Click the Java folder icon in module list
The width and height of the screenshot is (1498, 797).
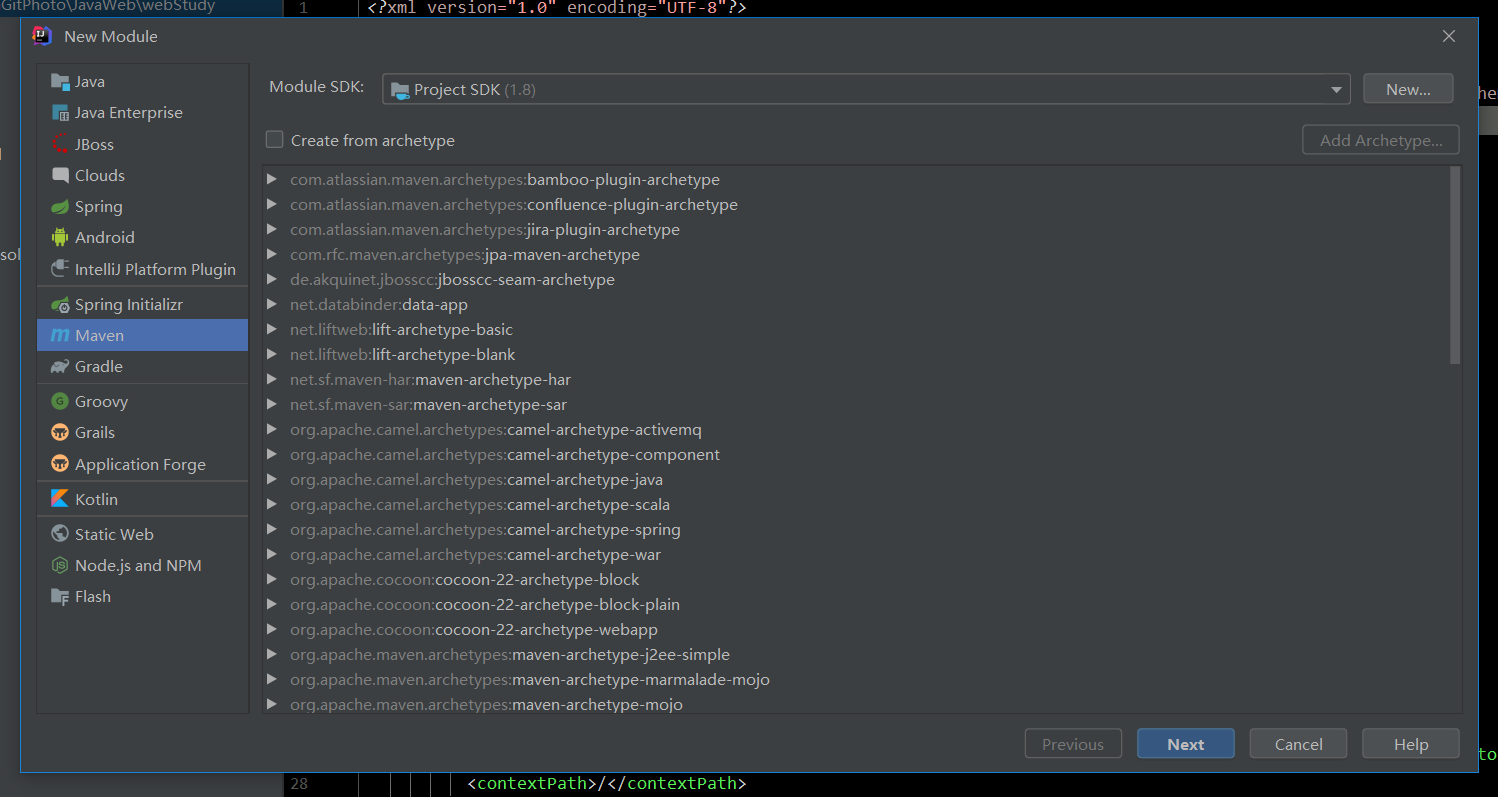(x=60, y=82)
